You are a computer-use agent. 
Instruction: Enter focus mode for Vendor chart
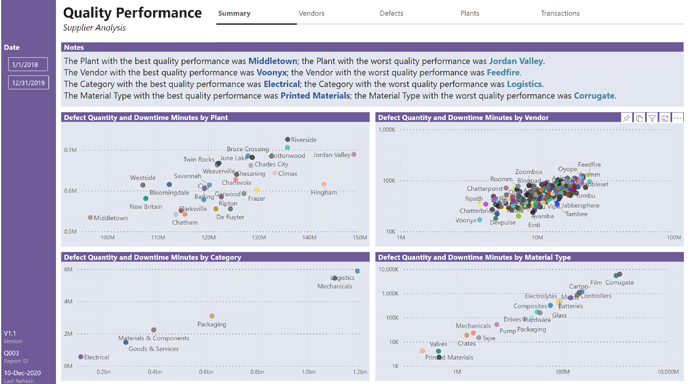click(665, 118)
